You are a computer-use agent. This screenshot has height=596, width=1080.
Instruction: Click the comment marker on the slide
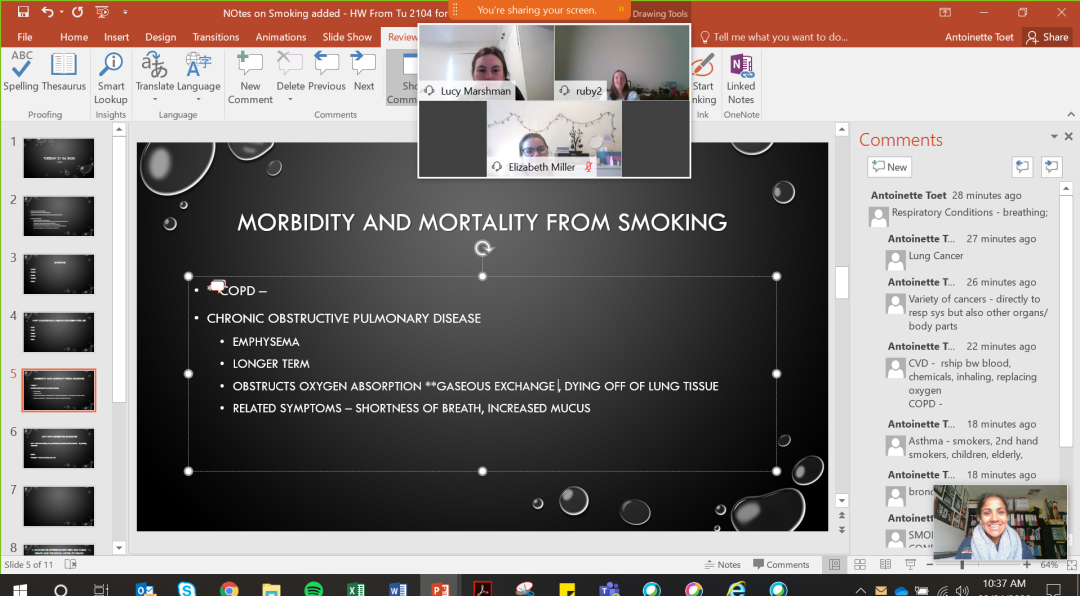[x=218, y=285]
